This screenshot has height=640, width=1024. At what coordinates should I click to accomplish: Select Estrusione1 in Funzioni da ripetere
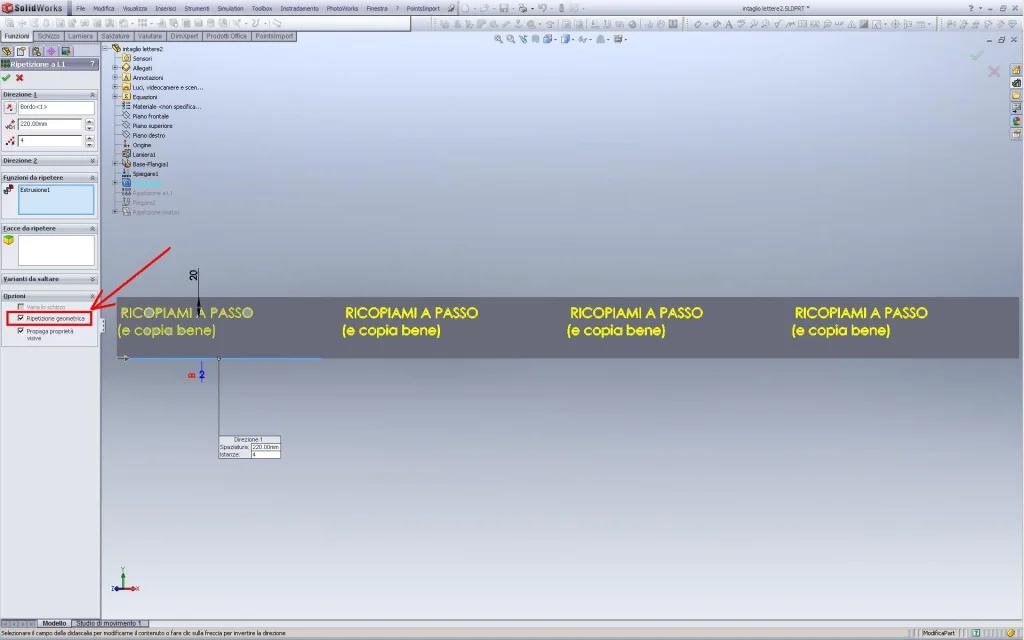click(35, 190)
